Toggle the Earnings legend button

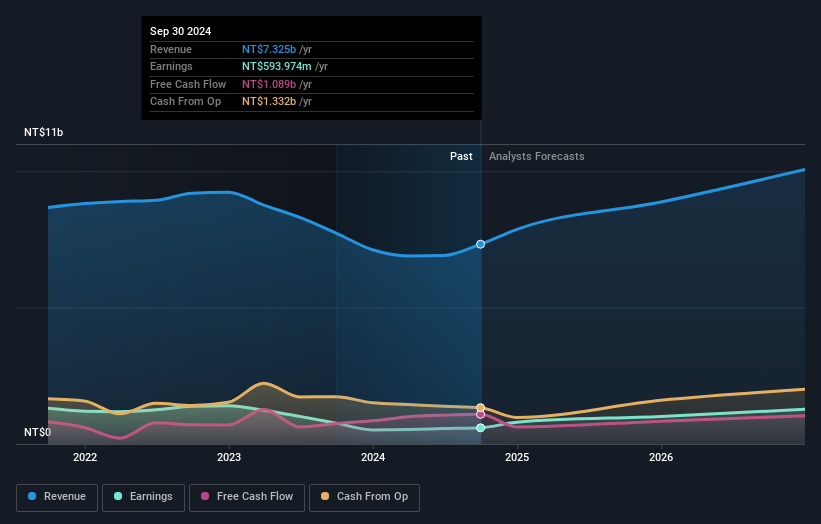pos(143,497)
